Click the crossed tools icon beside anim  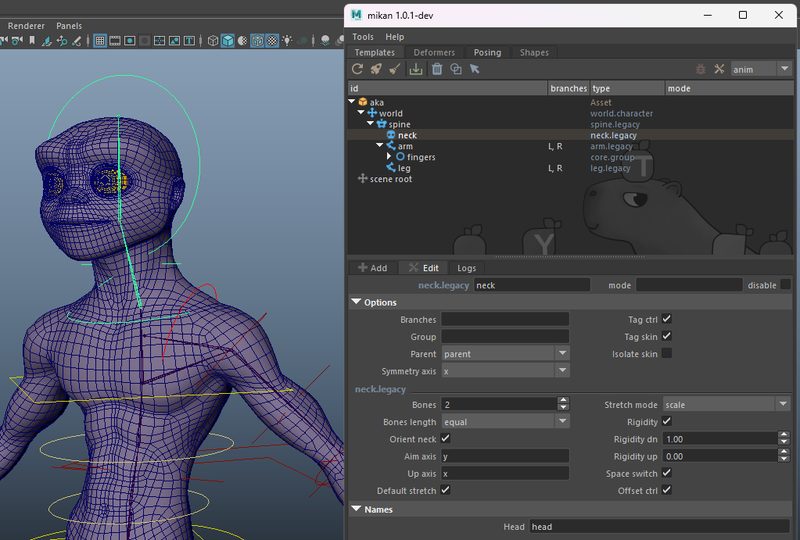(718, 69)
